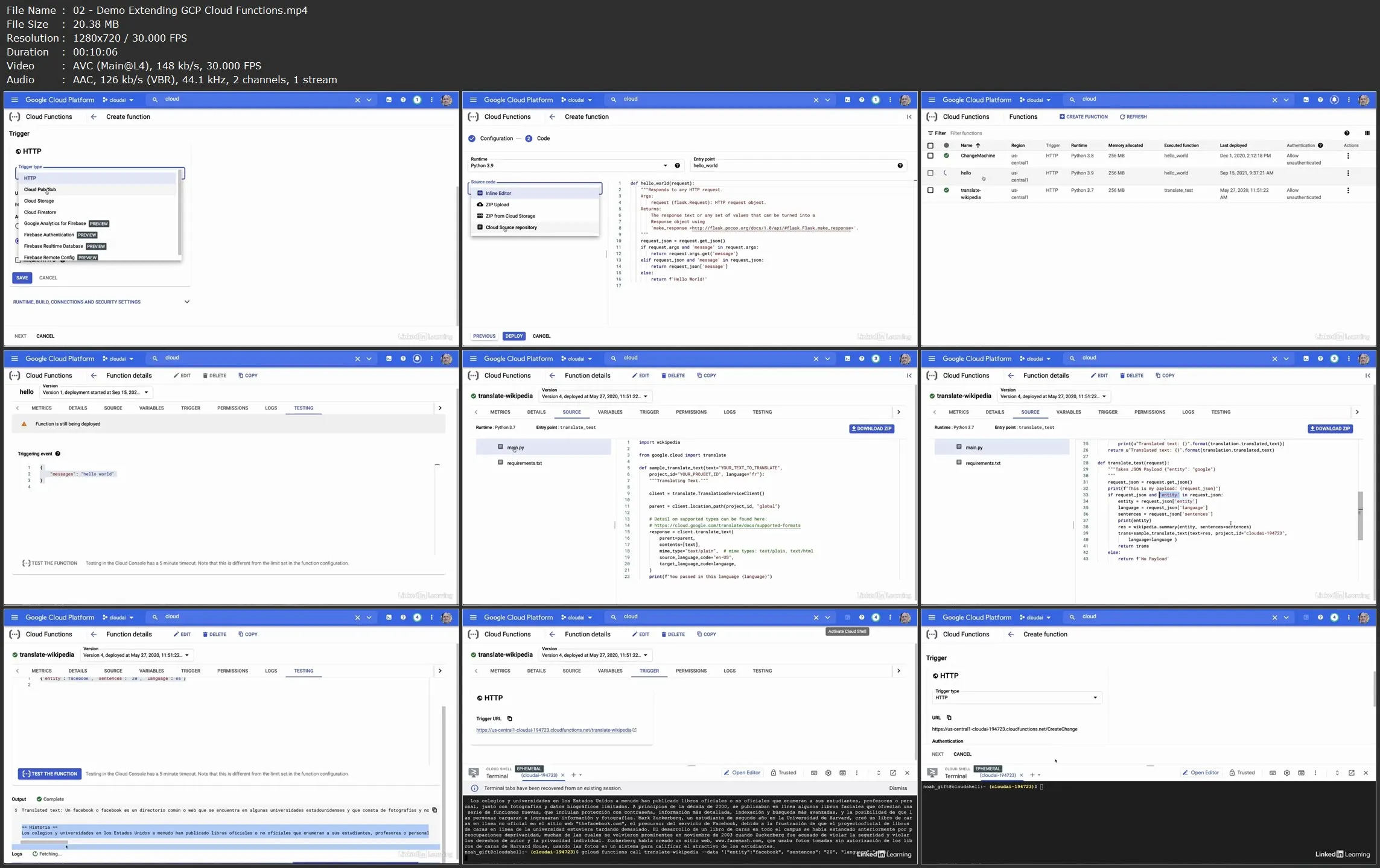The image size is (1380, 868).
Task: Select requirements.txt file in line-1 source frame
Action: pos(524,463)
